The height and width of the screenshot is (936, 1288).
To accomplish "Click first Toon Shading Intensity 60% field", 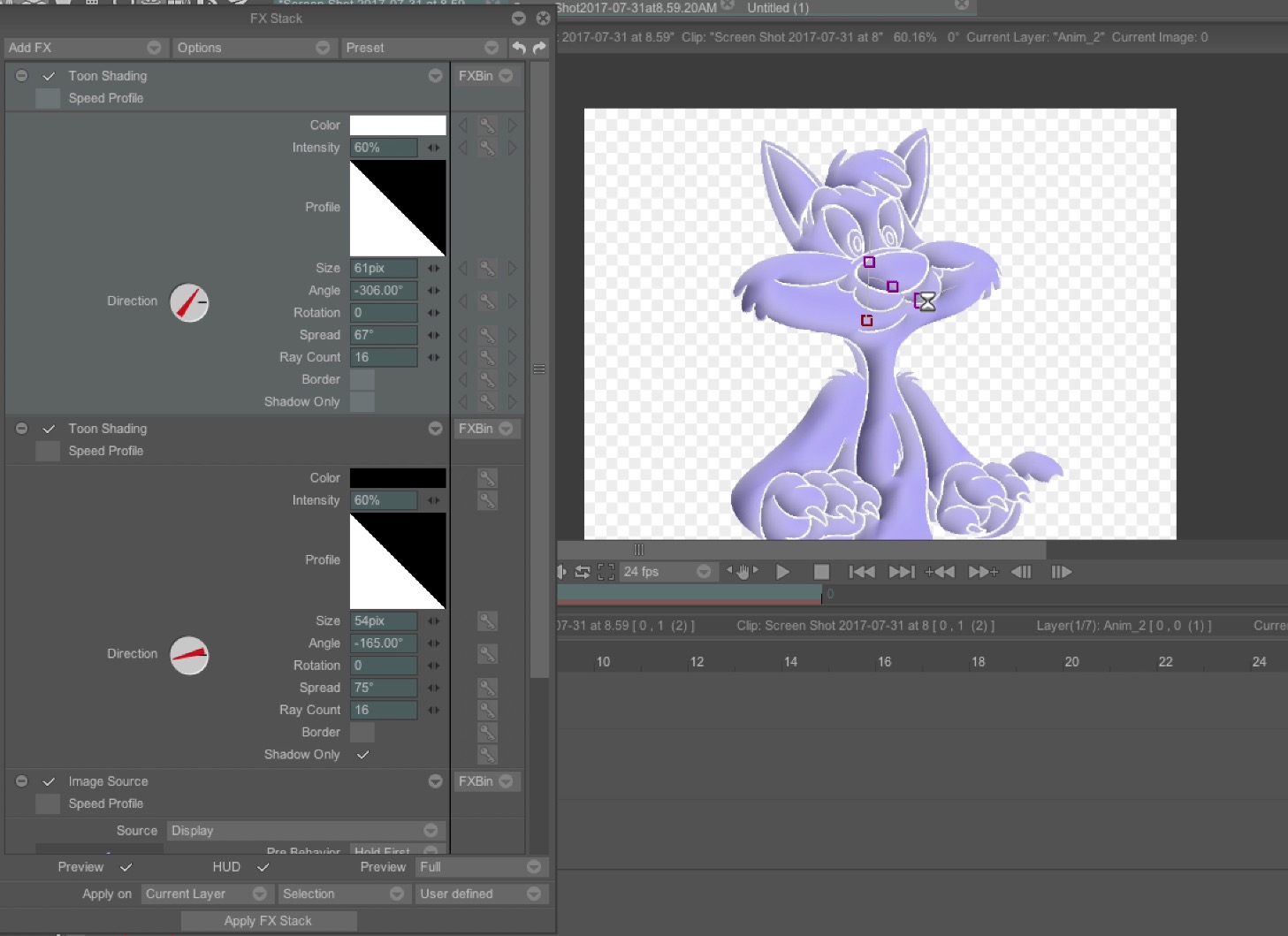I will point(384,148).
